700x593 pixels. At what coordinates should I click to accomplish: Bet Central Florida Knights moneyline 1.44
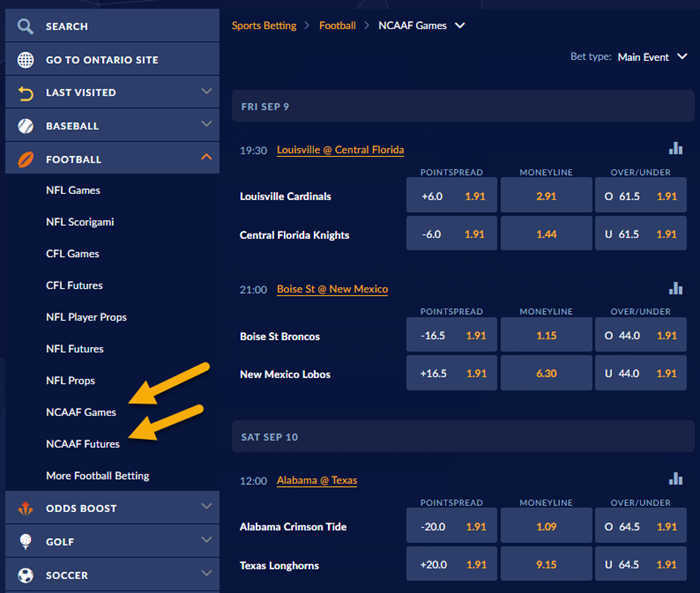point(546,233)
